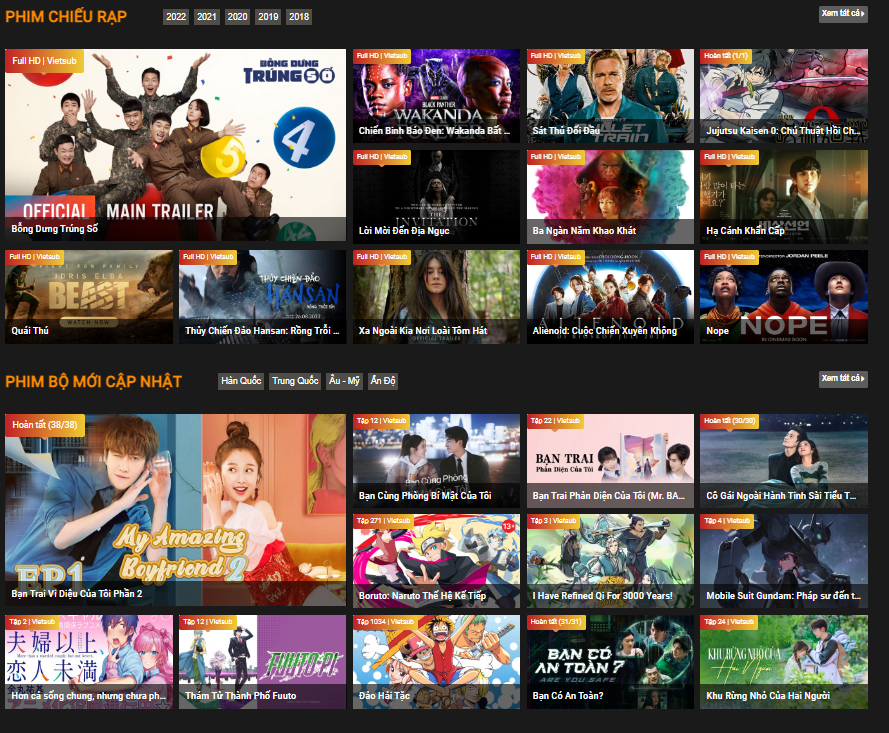The height and width of the screenshot is (733, 889).
Task: Open Bạn Trai Phản Diện Của Tôi card
Action: pos(610,461)
